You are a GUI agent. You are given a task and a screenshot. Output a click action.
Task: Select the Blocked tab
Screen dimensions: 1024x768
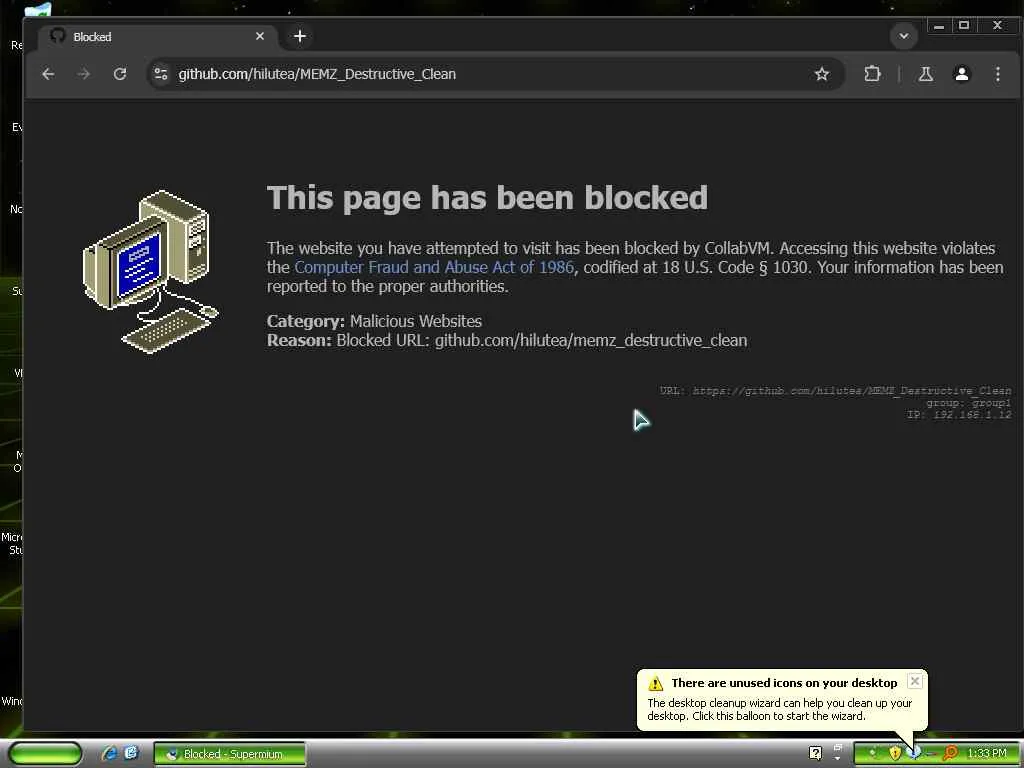pos(157,37)
